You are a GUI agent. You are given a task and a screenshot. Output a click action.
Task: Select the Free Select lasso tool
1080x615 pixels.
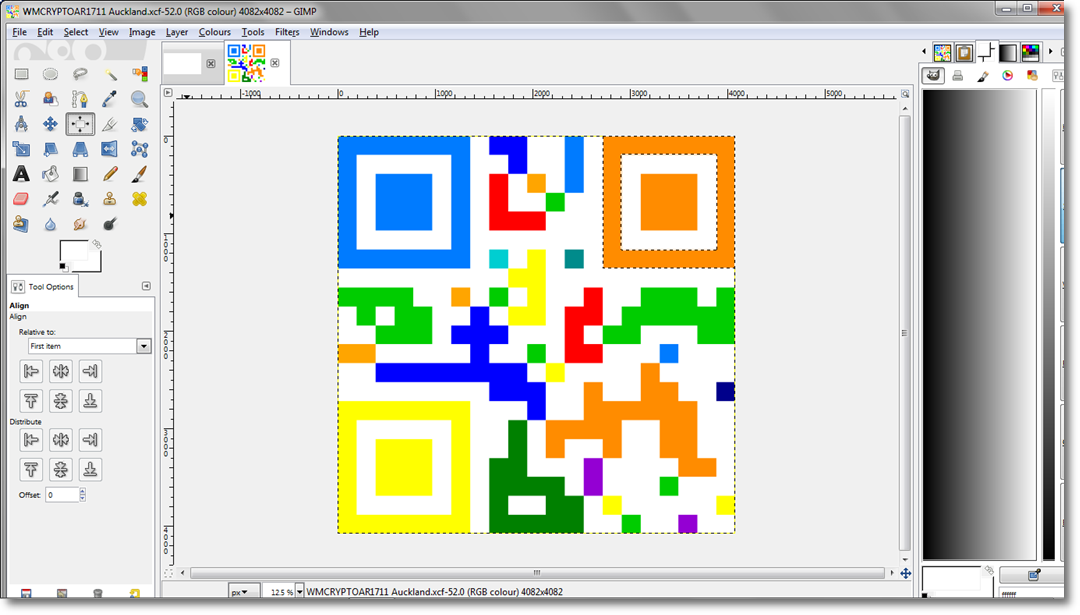[80, 74]
